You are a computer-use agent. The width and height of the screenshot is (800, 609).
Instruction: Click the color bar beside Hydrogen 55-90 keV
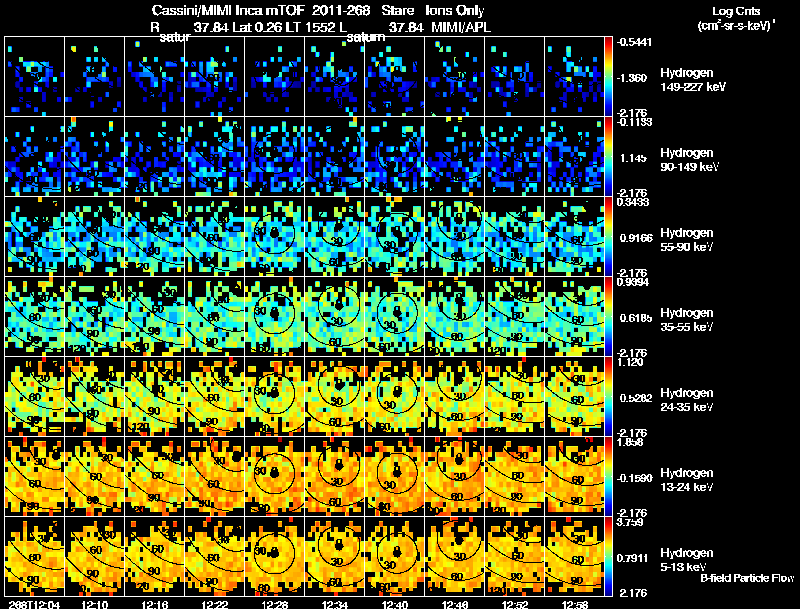(x=608, y=237)
